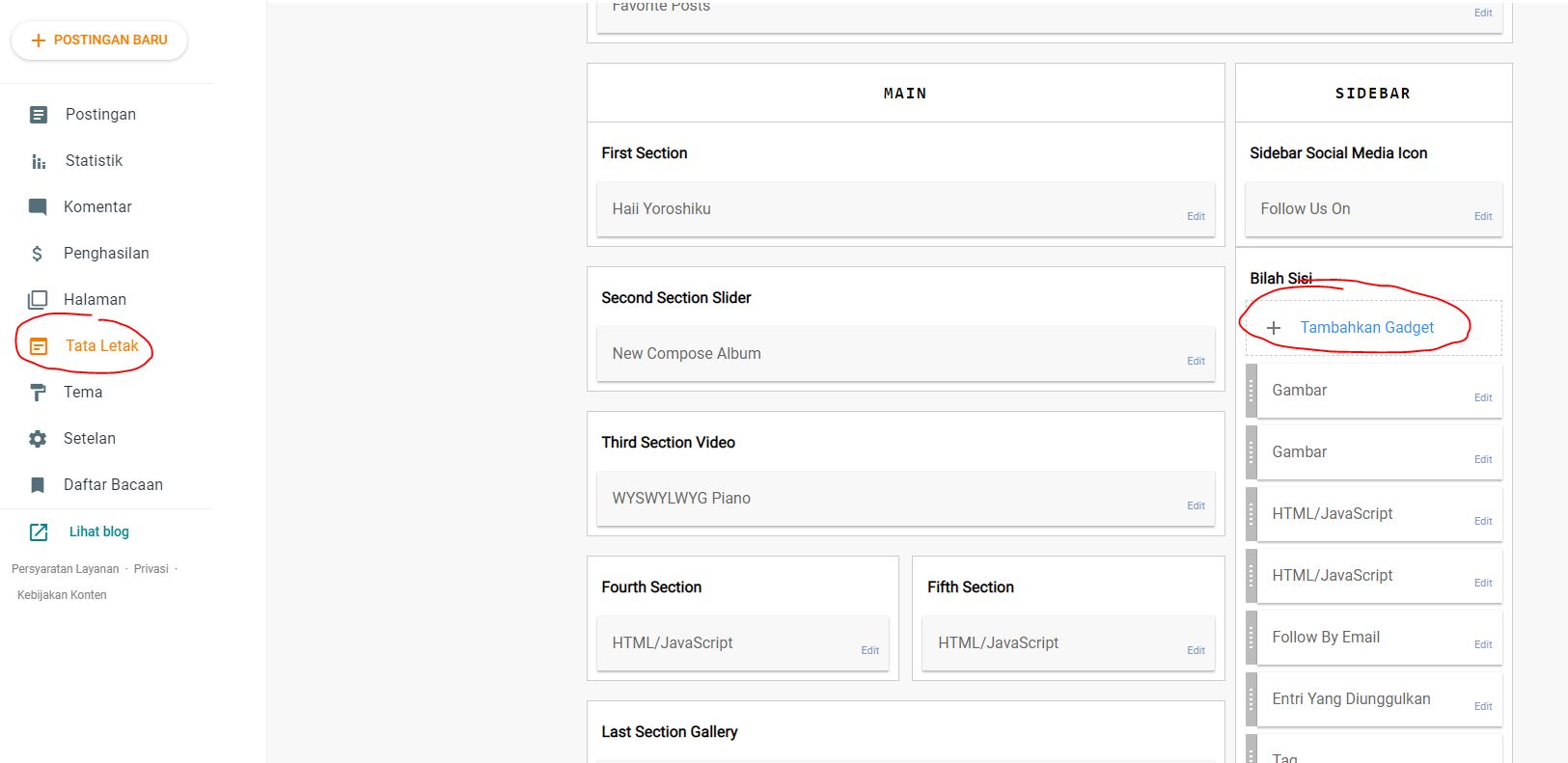Open the Postingan menu item
1568x763 pixels.
pos(100,115)
